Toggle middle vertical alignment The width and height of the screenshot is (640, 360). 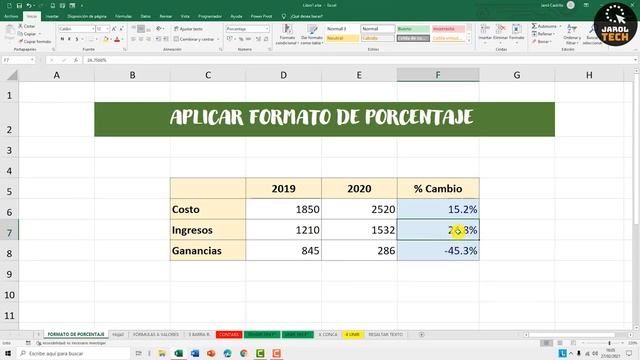pyautogui.click(x=141, y=29)
